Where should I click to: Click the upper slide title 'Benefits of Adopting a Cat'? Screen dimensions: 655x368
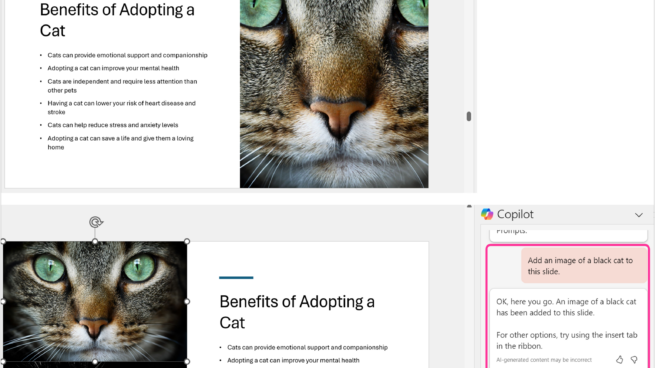coord(117,20)
